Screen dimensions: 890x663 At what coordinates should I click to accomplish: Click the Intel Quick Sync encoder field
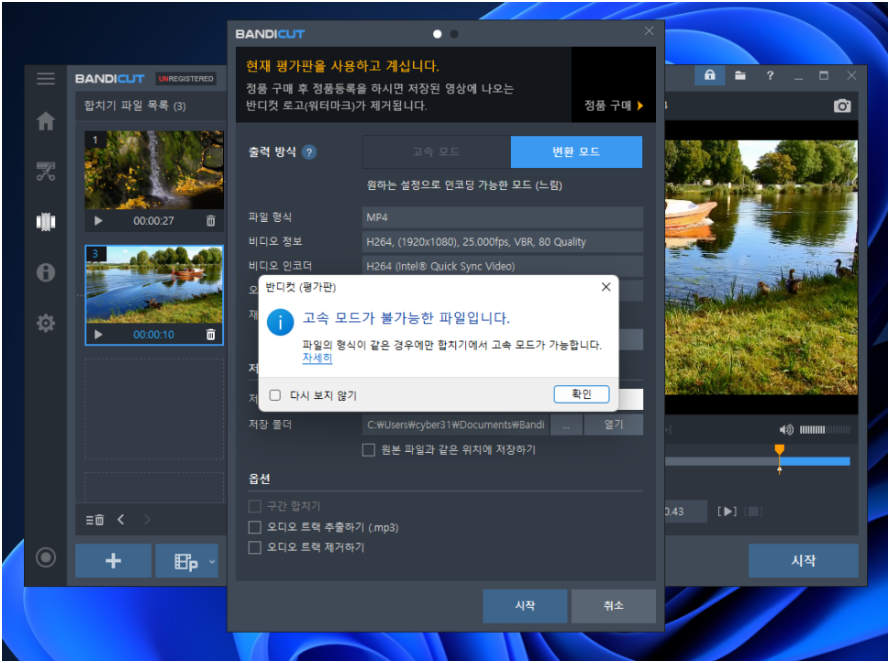(502, 266)
